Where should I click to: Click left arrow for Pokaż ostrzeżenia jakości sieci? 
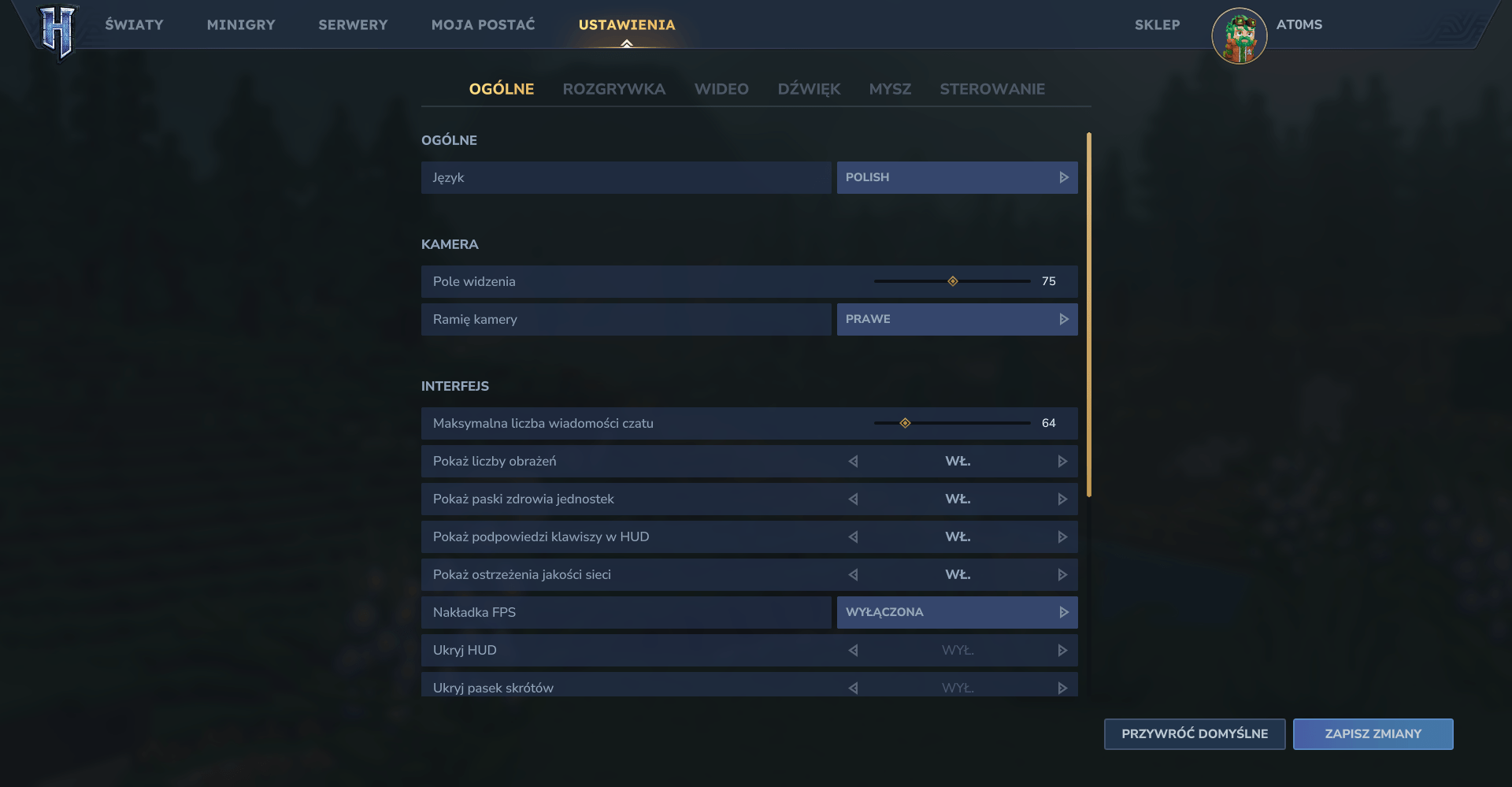point(853,575)
